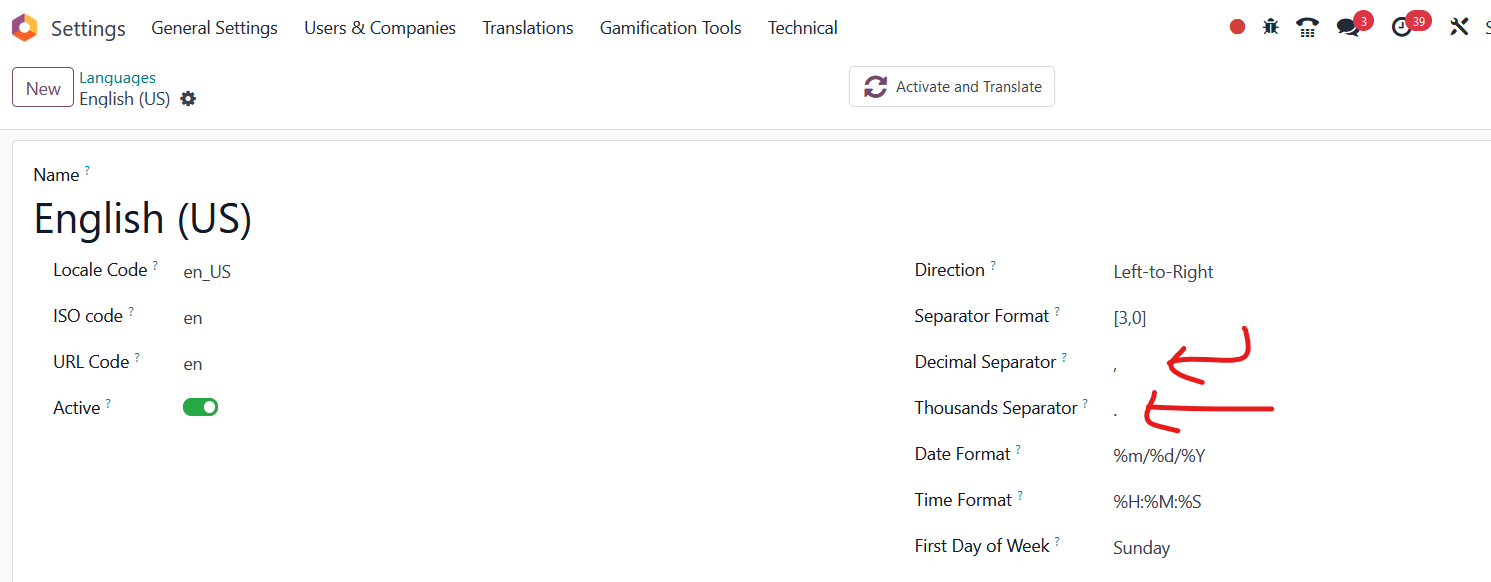
Task: Go back to the Languages breadcrumb
Action: (x=118, y=77)
